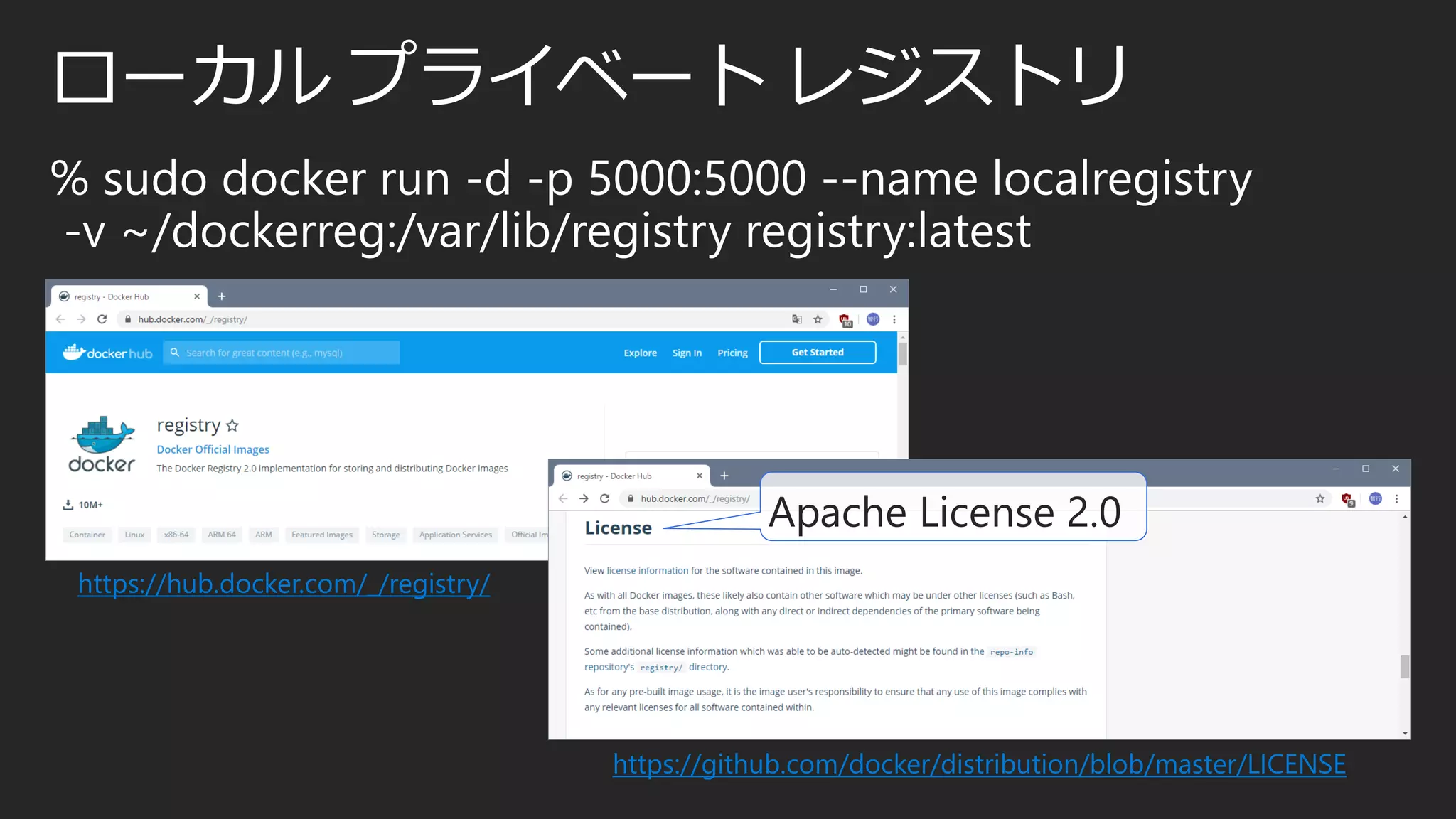Click the Docker whale image logo
This screenshot has height=819, width=1456.
point(102,444)
